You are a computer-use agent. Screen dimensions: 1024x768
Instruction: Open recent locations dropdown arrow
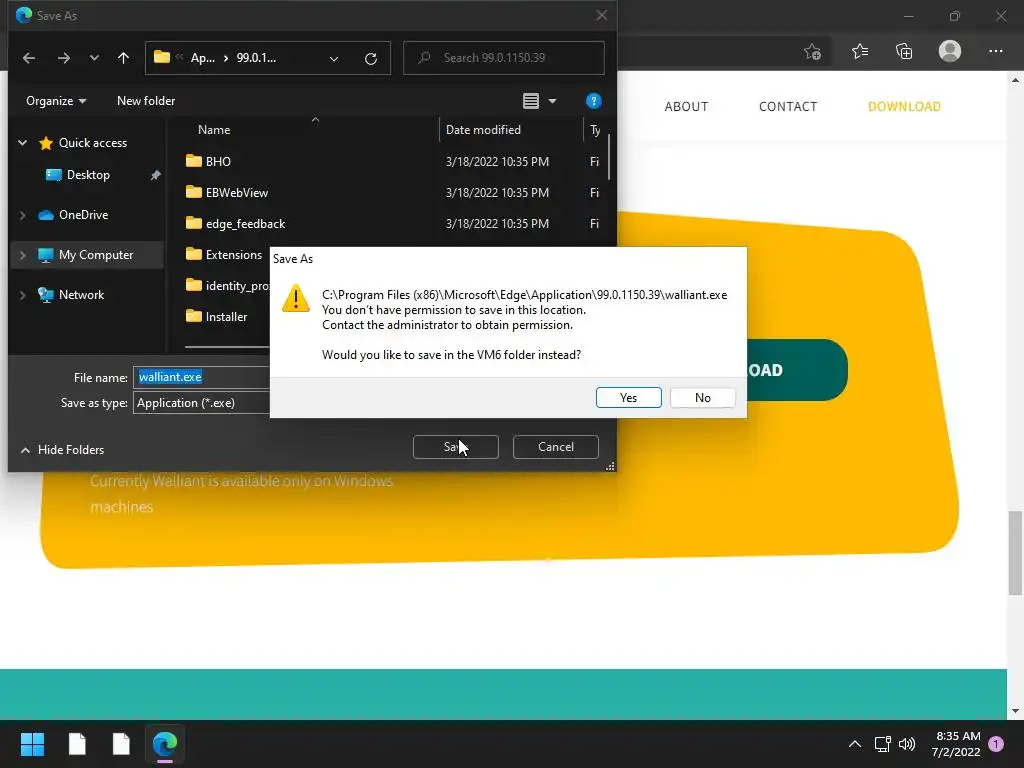point(94,58)
